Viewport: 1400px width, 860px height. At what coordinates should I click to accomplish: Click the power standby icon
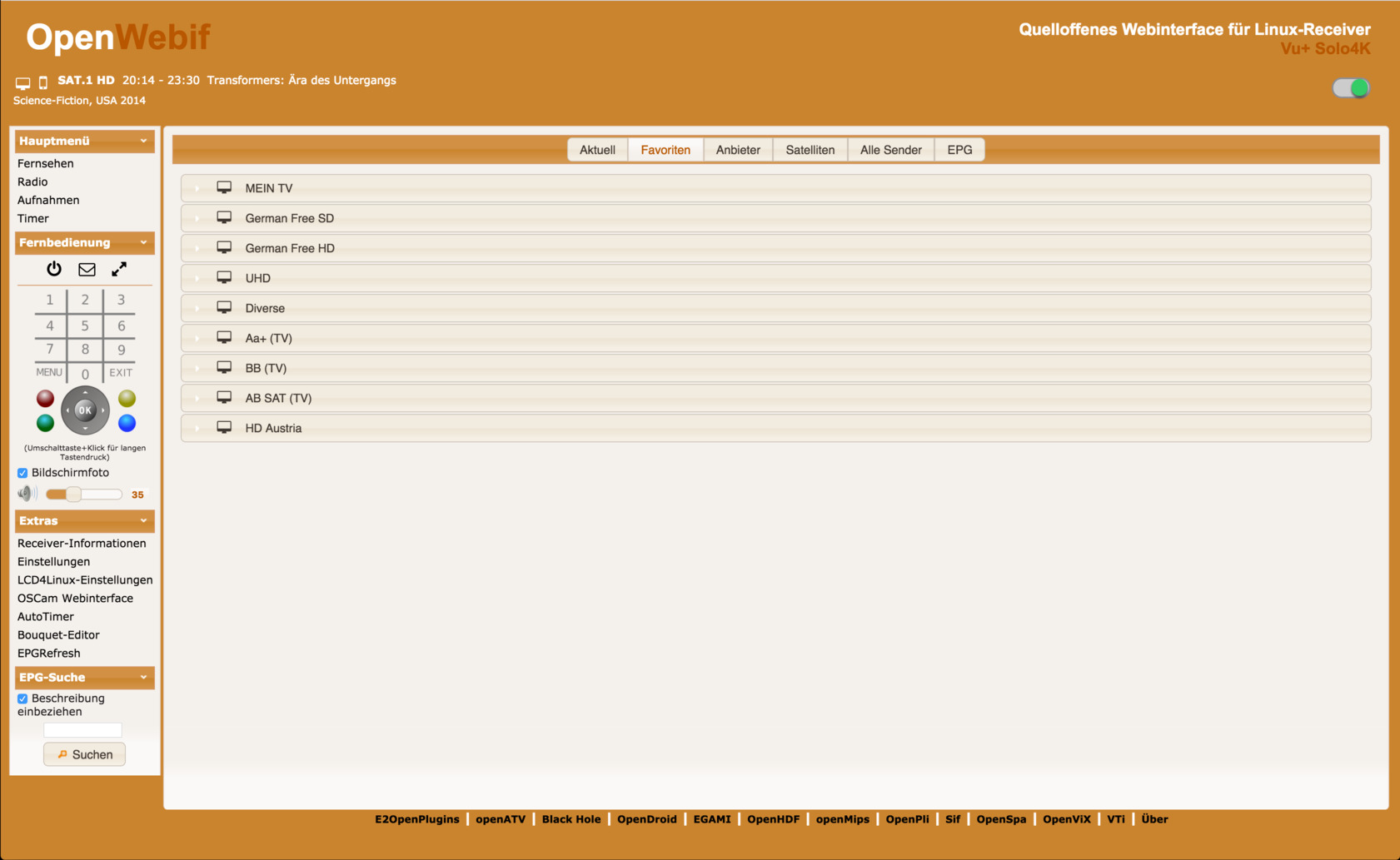click(x=54, y=269)
